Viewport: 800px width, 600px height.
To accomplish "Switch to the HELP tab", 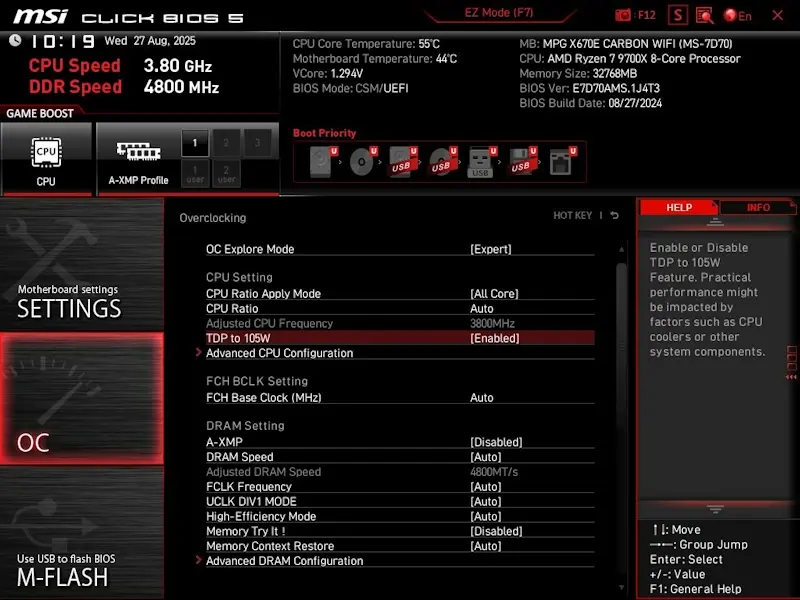I will coord(679,208).
